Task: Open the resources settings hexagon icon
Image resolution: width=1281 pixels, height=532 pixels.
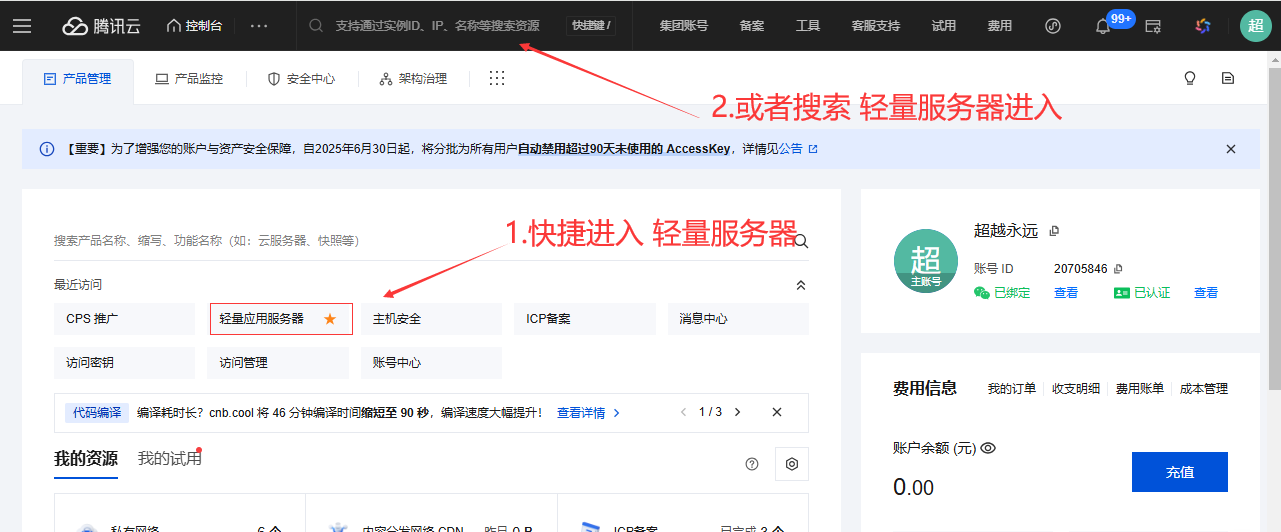Action: point(792,464)
